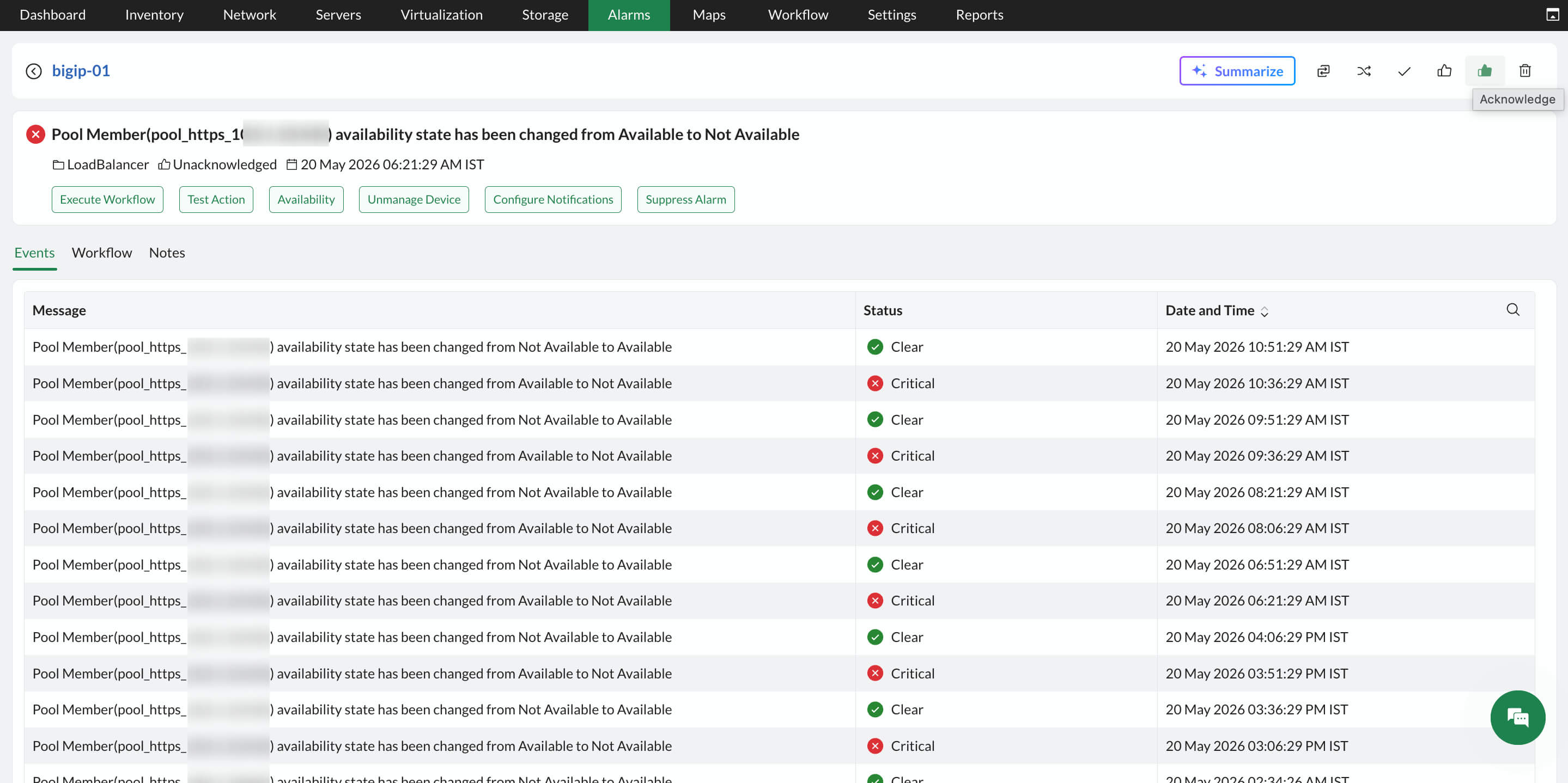Viewport: 1568px width, 783px height.
Task: Click the green filled Acknowledge thumbs-up icon
Action: 1485,71
